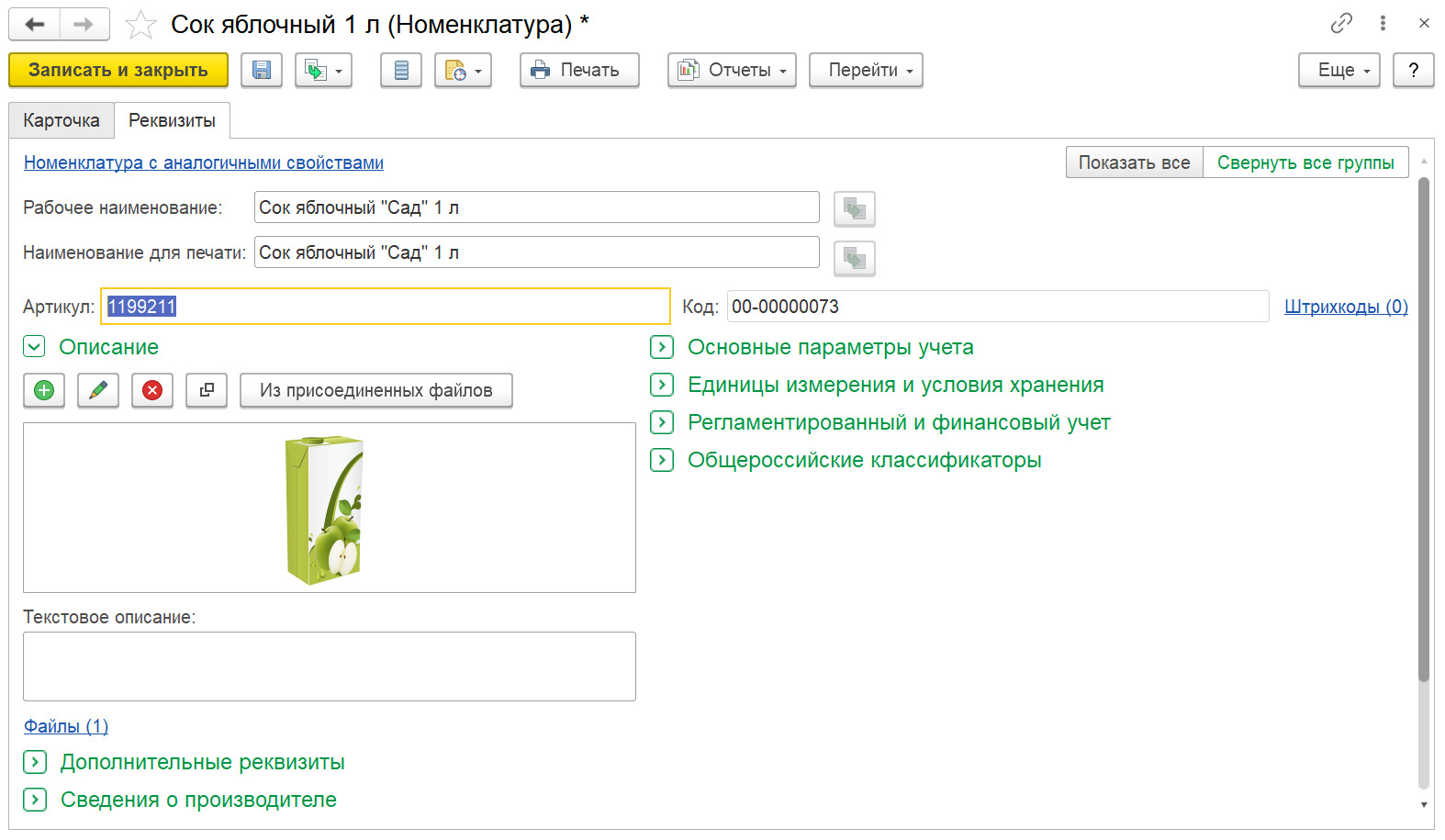The height and width of the screenshot is (840, 1445).
Task: Click the Рабочее наименование field
Action: [x=537, y=207]
